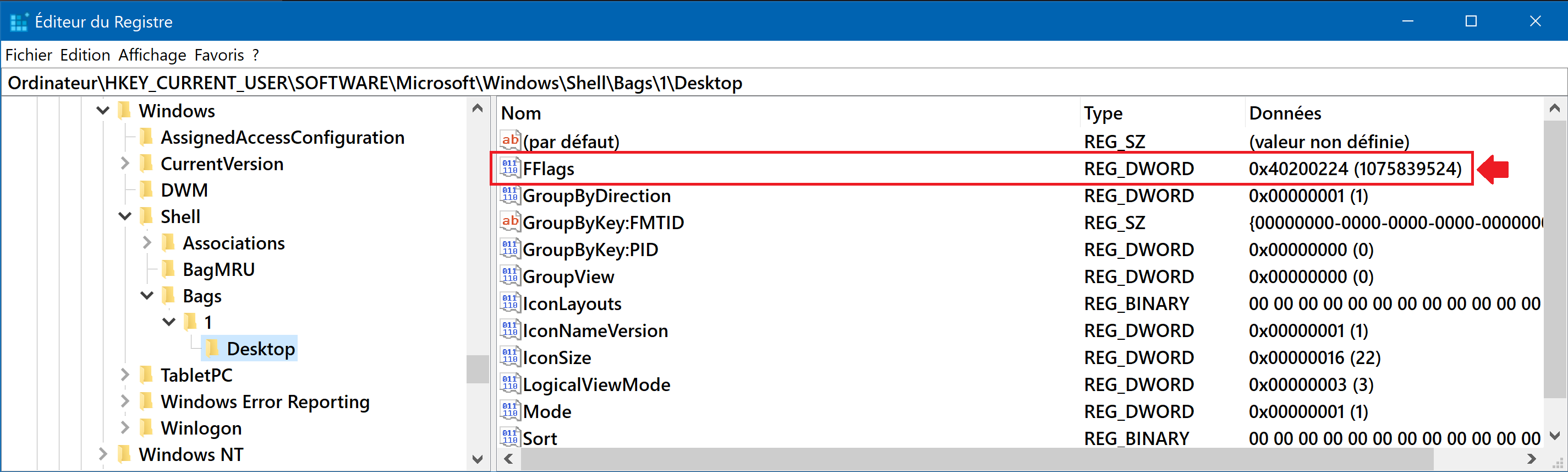Expand the CurrentVersion tree node

point(125,163)
